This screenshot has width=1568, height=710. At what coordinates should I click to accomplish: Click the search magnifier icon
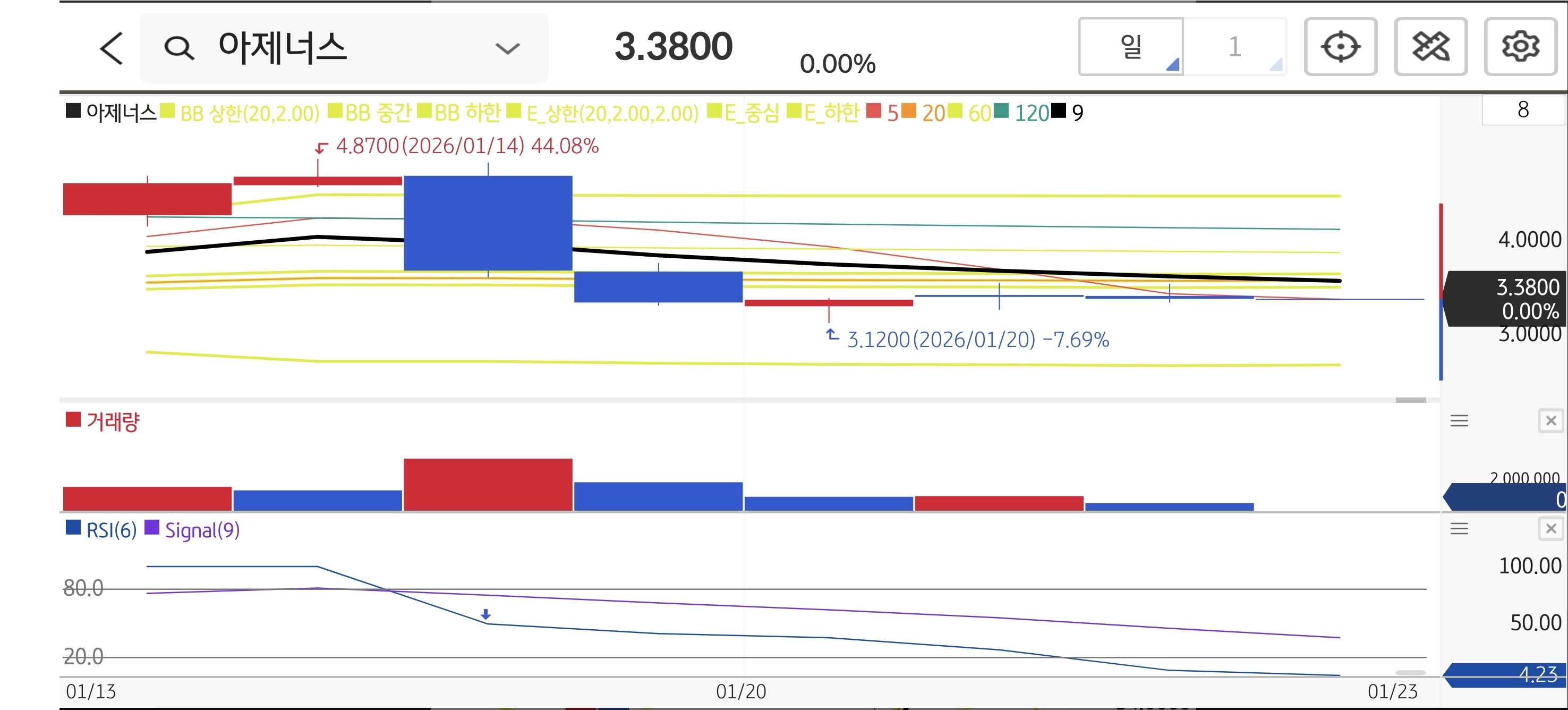179,48
